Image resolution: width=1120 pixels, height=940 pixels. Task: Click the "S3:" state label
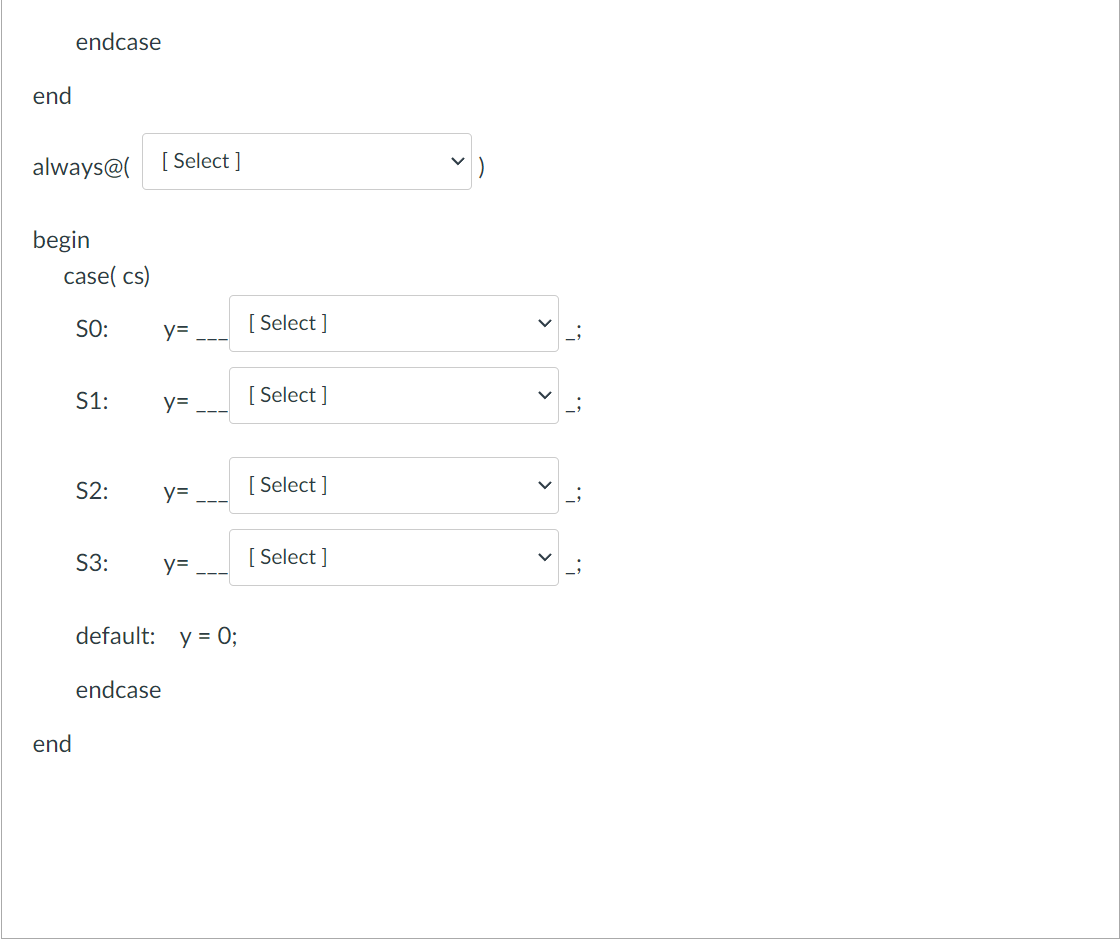92,564
